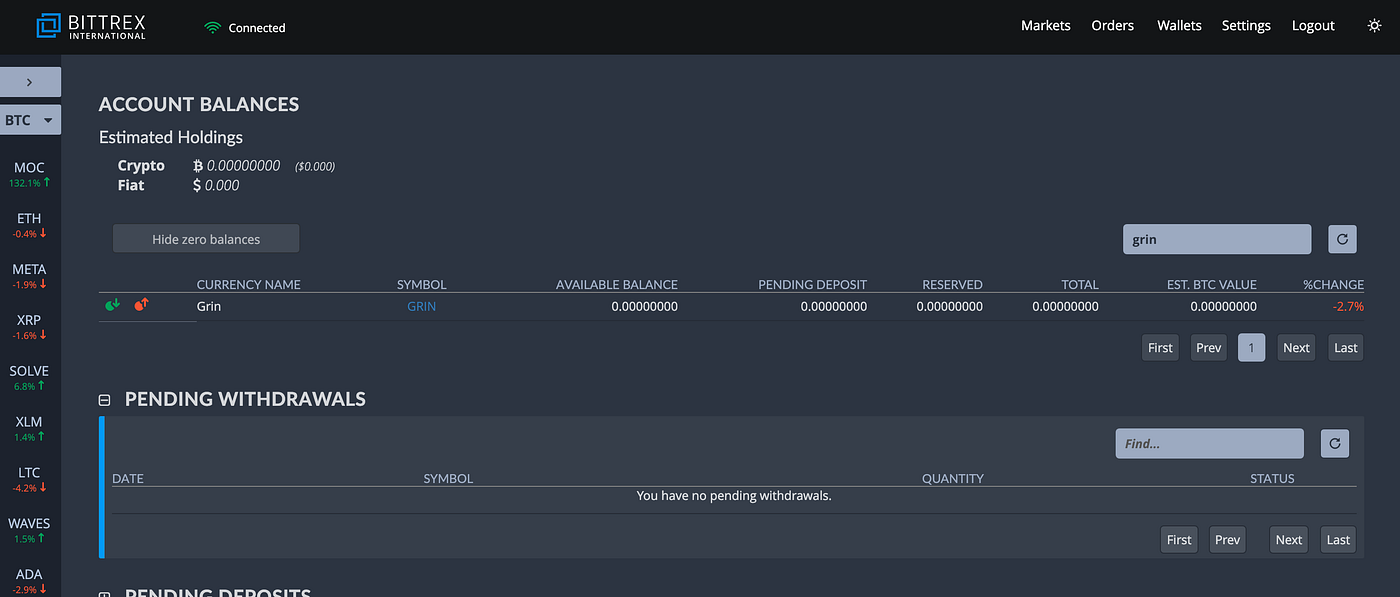This screenshot has height=597, width=1400.
Task: Select LTC market in sidebar
Action: tap(30, 479)
